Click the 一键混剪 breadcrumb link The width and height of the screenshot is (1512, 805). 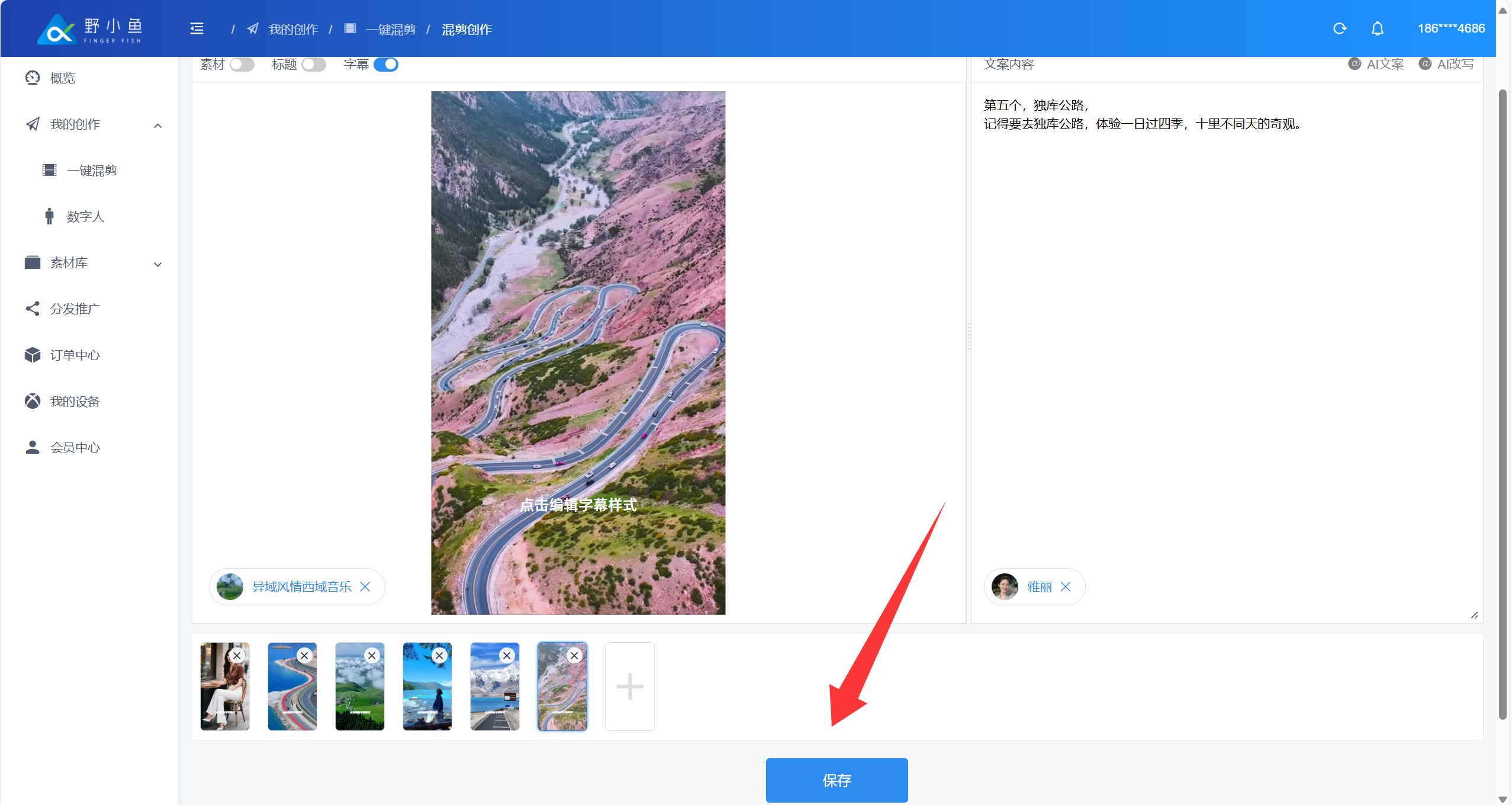pos(390,29)
